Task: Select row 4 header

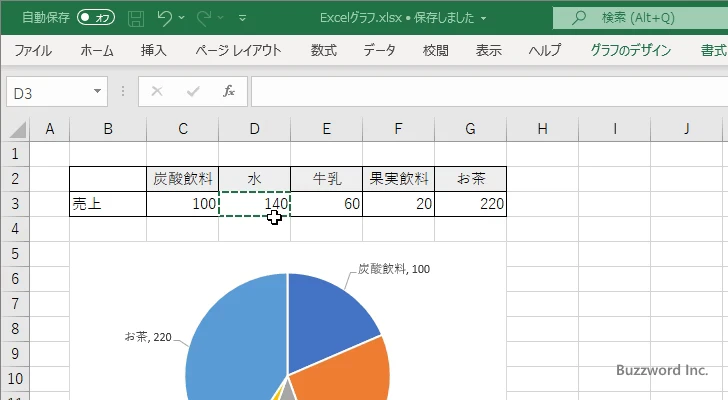Action: (15, 229)
